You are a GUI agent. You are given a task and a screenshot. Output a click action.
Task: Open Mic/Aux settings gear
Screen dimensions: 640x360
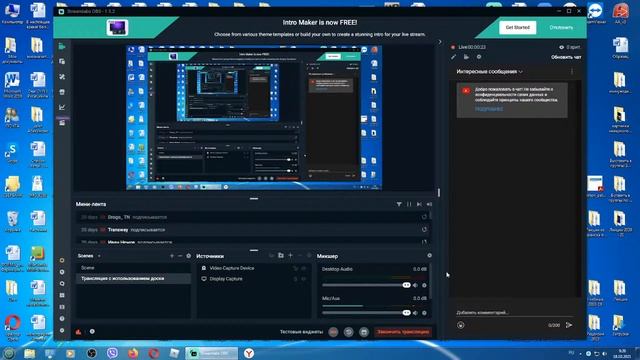pyautogui.click(x=424, y=313)
